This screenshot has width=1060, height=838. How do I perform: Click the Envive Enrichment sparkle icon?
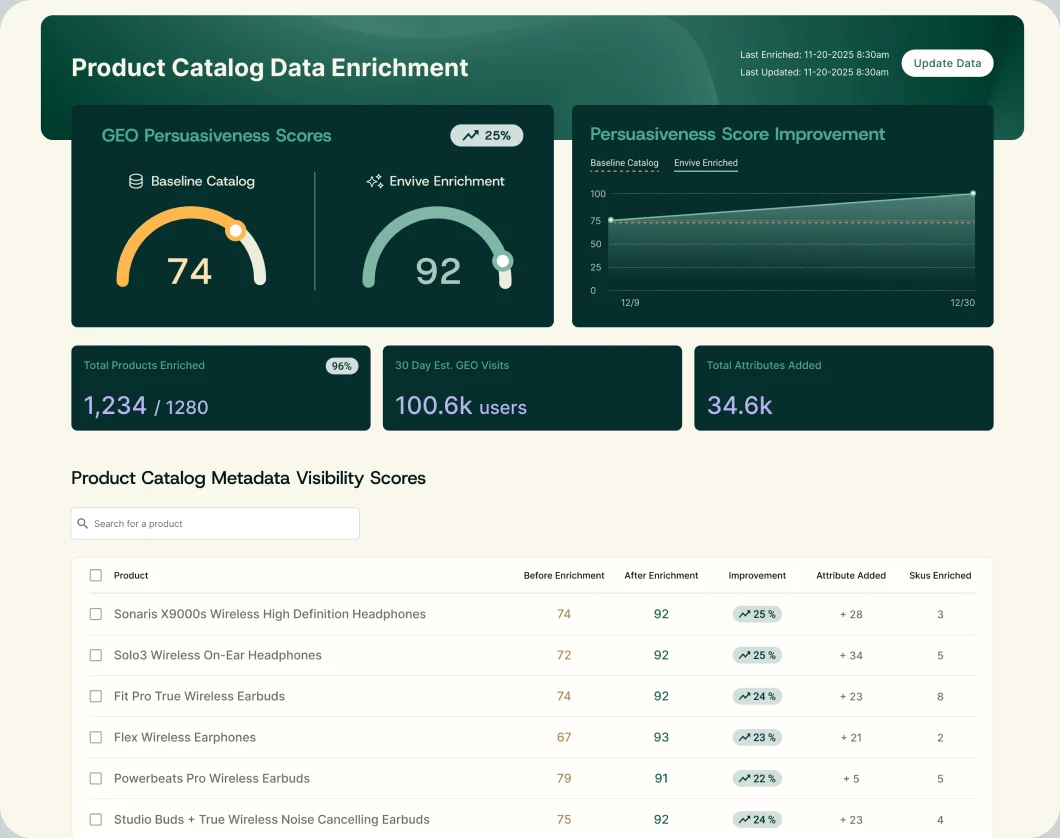tap(375, 182)
